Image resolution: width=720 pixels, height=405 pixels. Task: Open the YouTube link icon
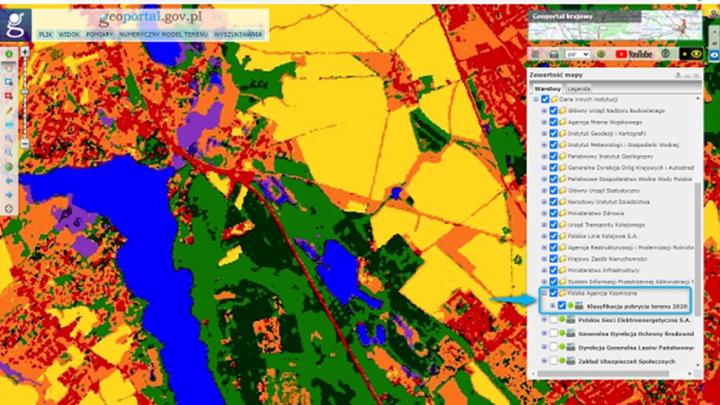[634, 54]
